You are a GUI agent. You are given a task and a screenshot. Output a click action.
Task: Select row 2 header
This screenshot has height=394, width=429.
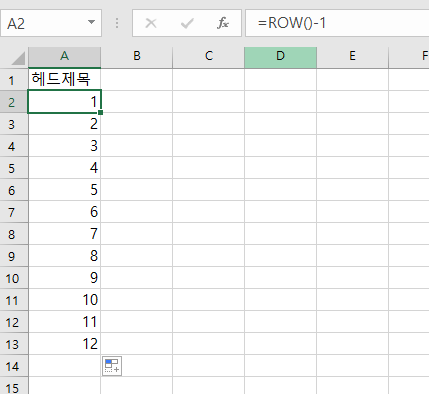point(14,102)
